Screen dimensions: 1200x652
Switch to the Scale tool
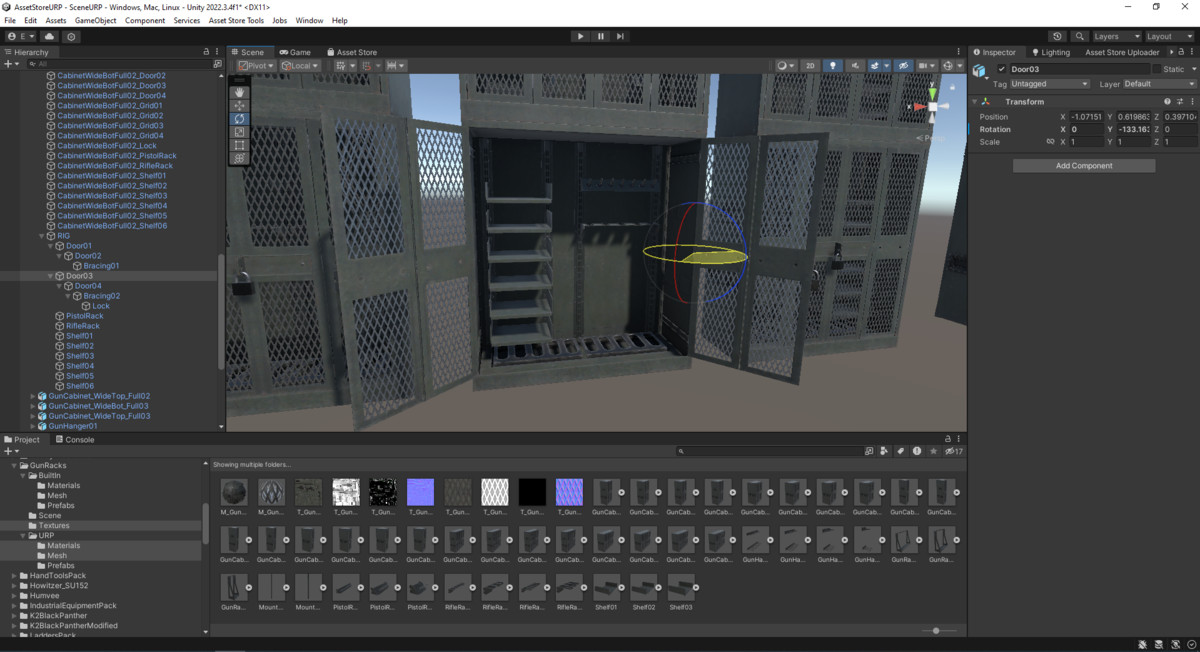click(240, 131)
